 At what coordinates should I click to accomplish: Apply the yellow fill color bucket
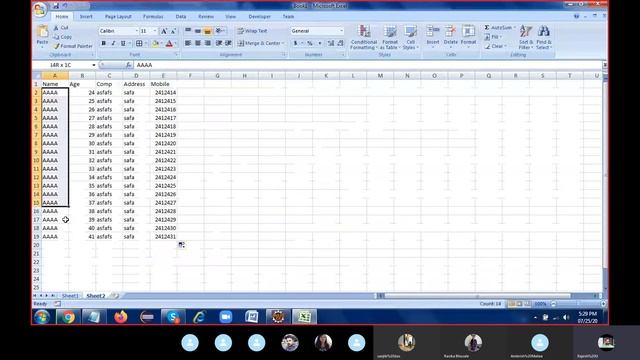click(x=155, y=43)
